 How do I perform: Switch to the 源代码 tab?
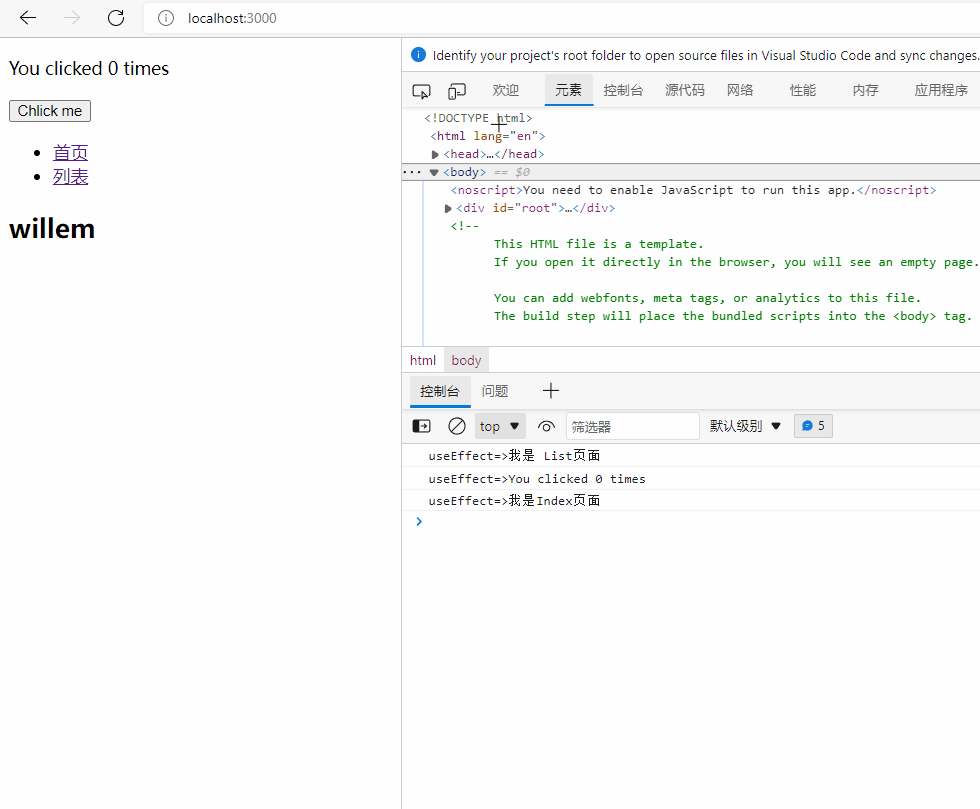tap(685, 90)
